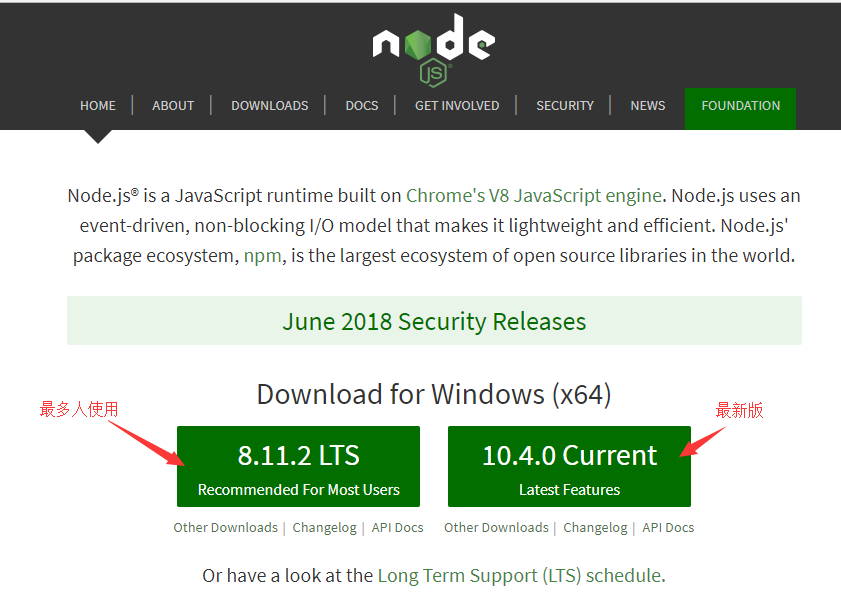This screenshot has height=609, width=841.
Task: Open June 2018 Security Releases banner
Action: [434, 322]
